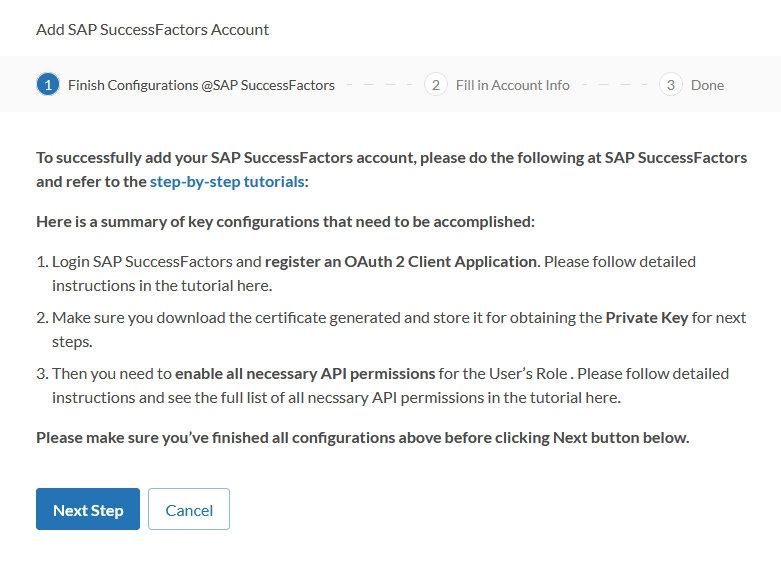Click the step 3 number circle
Image resolution: width=781 pixels, height=575 pixels.
[x=670, y=85]
